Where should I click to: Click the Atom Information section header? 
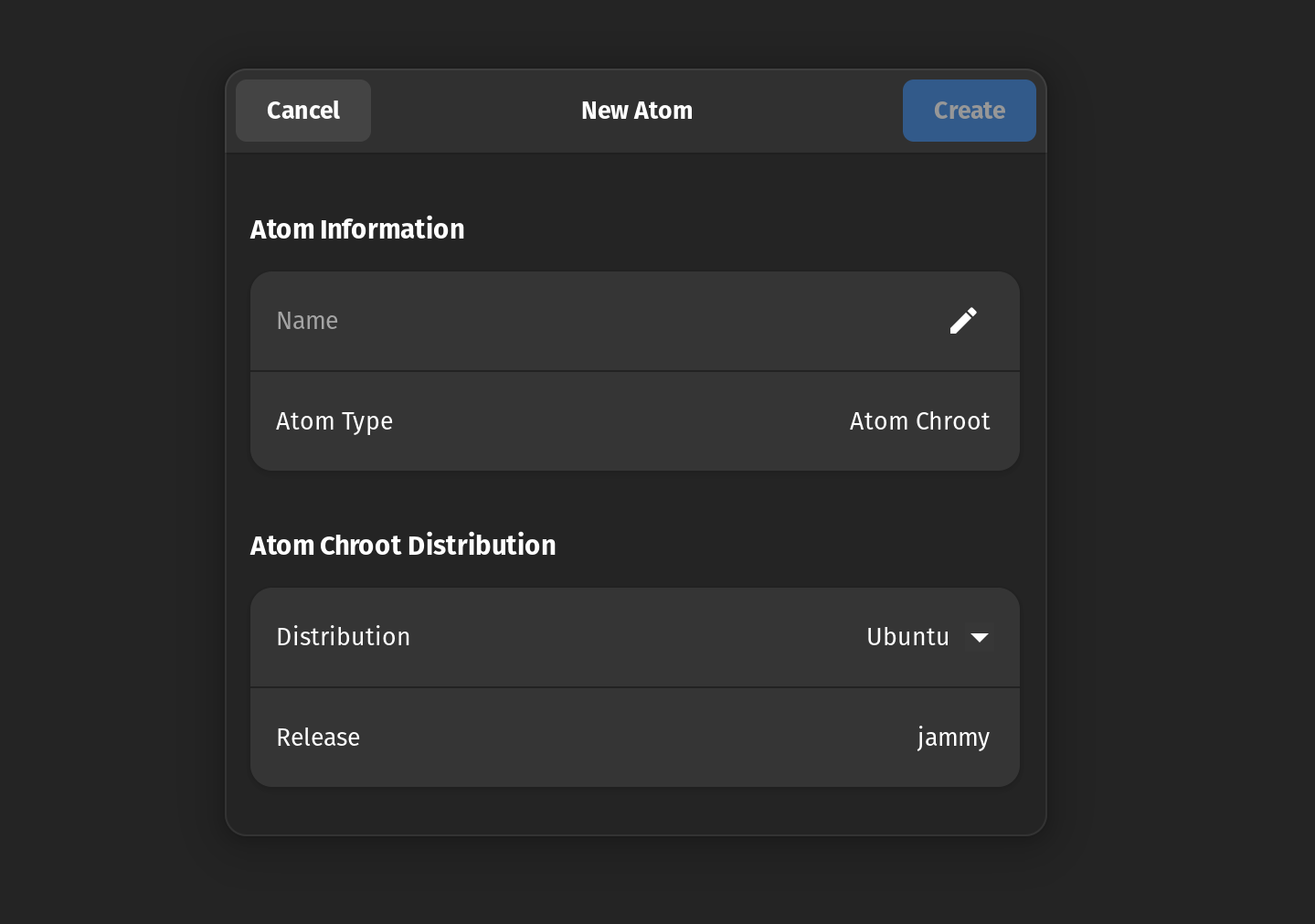click(x=357, y=228)
